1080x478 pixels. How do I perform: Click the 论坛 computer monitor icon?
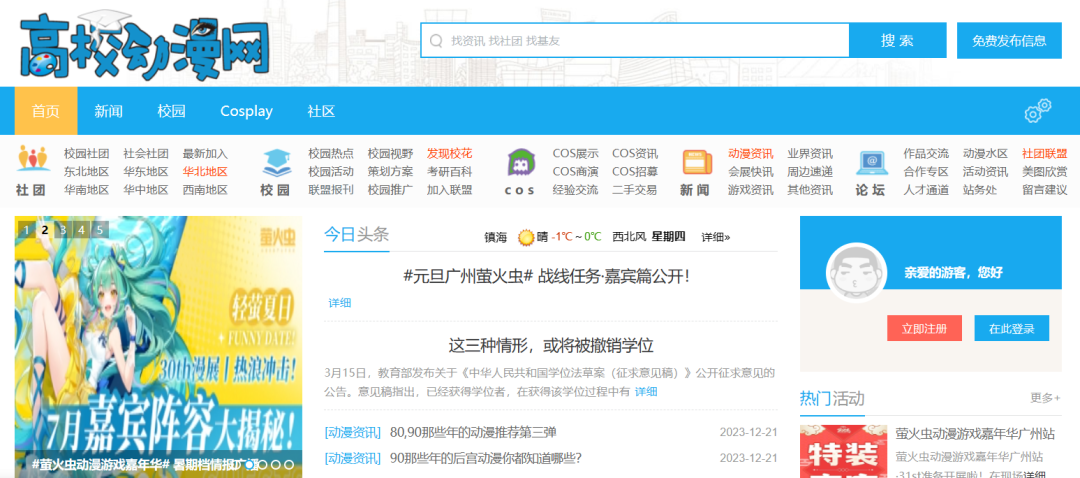(872, 163)
